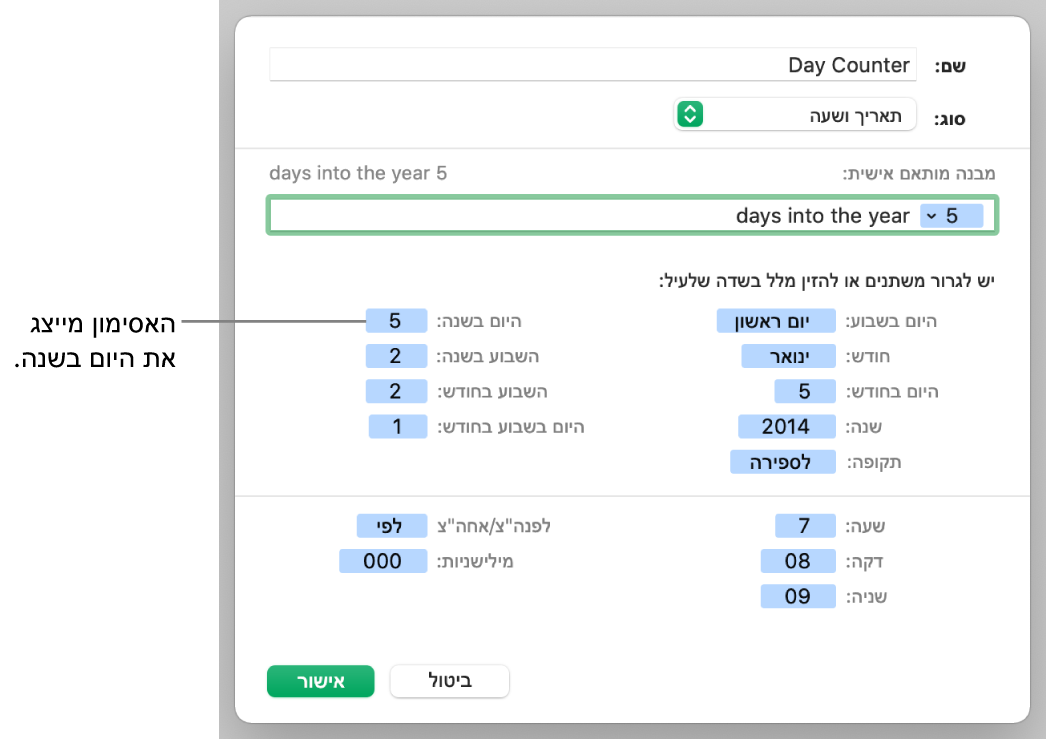The height and width of the screenshot is (740, 1047).
Task: Select the day-of-month token היום בחודש
Action: [x=805, y=391]
